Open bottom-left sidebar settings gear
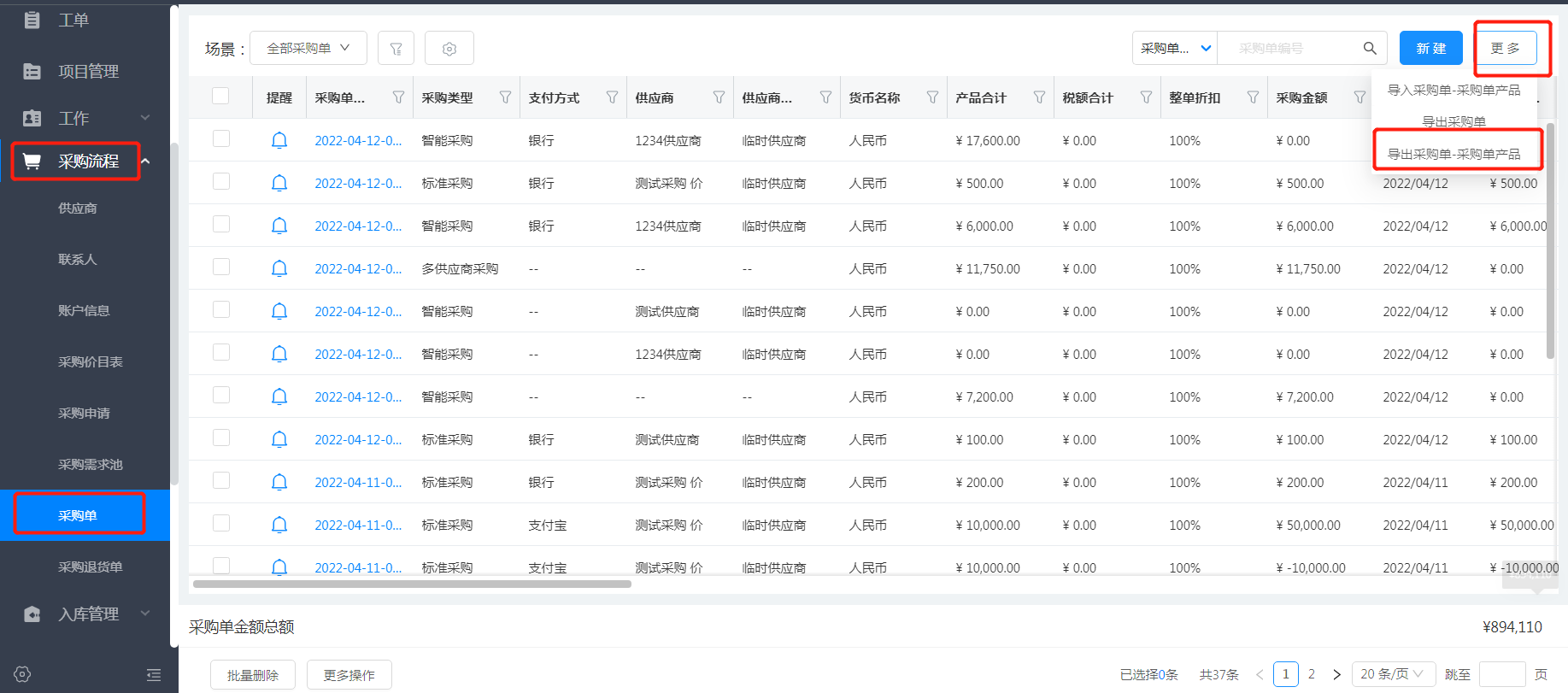 click(23, 674)
